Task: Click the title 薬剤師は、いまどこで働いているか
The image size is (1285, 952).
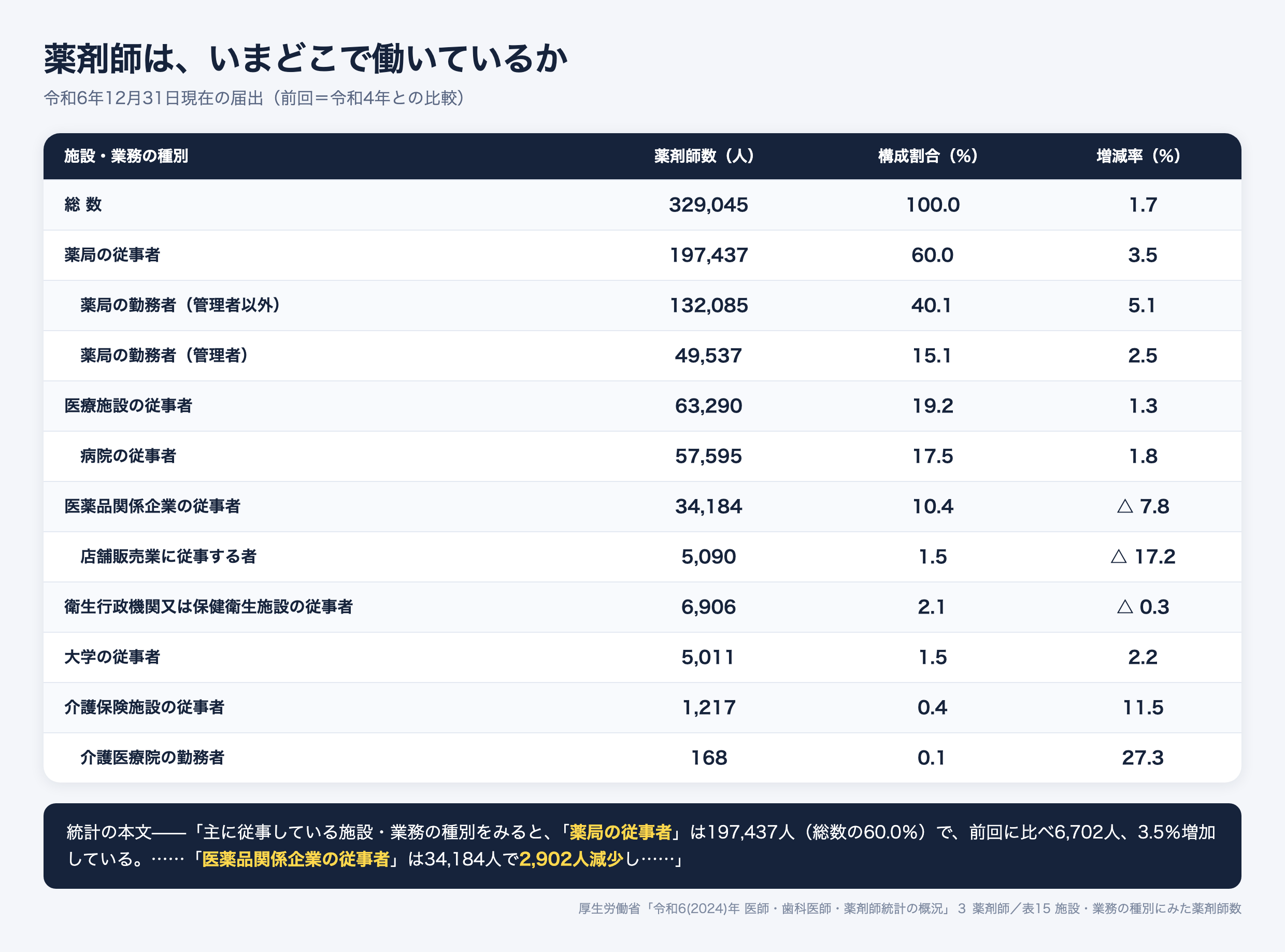Action: 306,59
